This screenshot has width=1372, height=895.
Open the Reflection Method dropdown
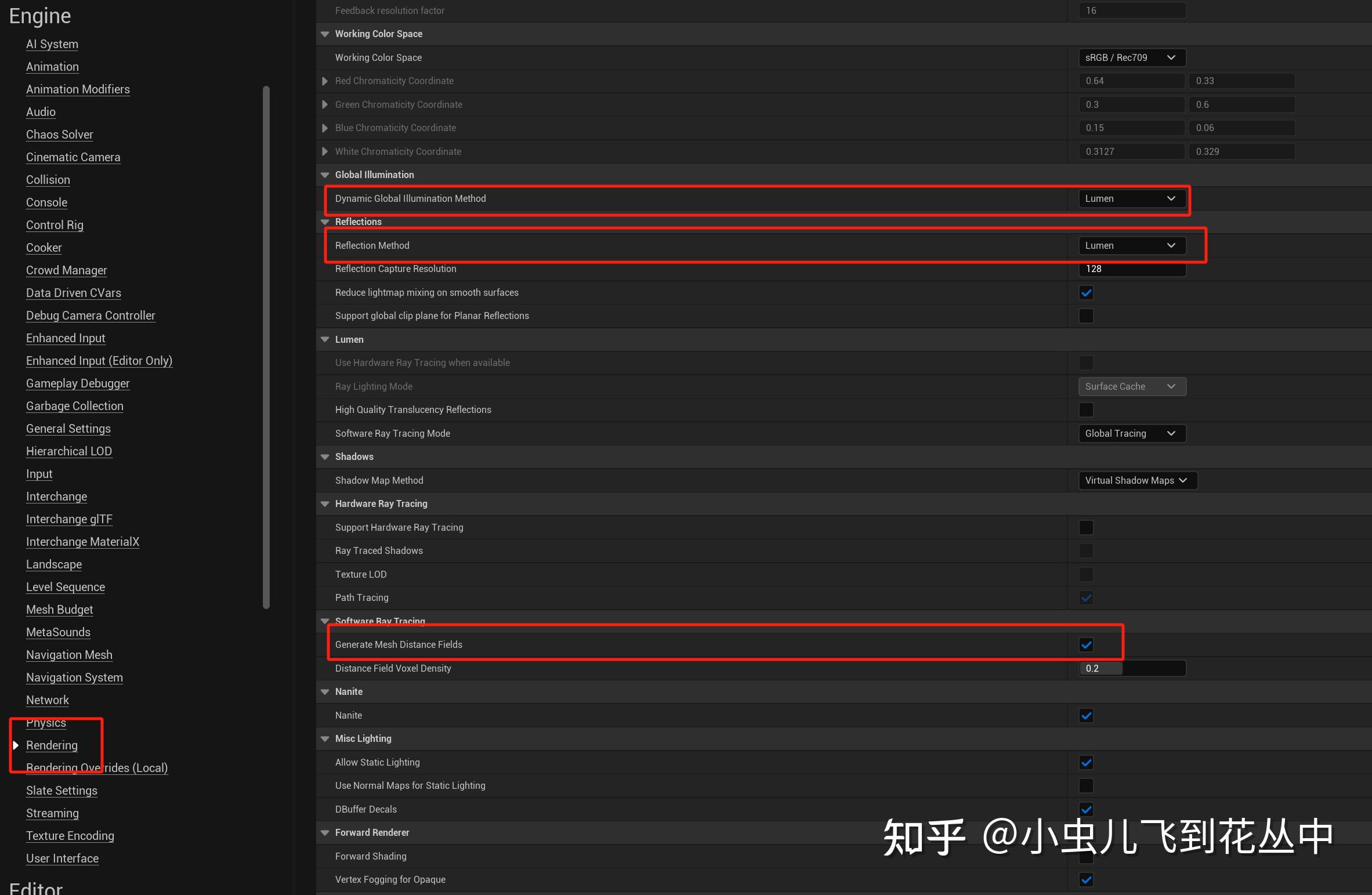pos(1131,245)
